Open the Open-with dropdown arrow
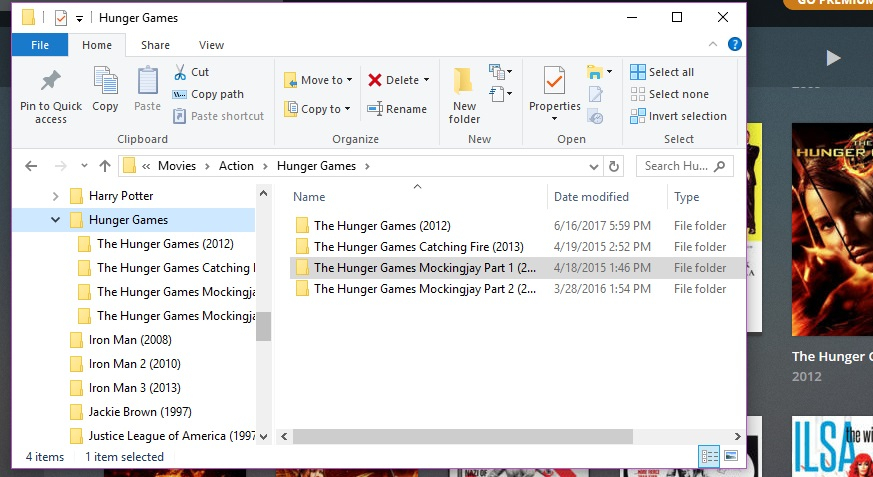873x477 pixels. (609, 72)
